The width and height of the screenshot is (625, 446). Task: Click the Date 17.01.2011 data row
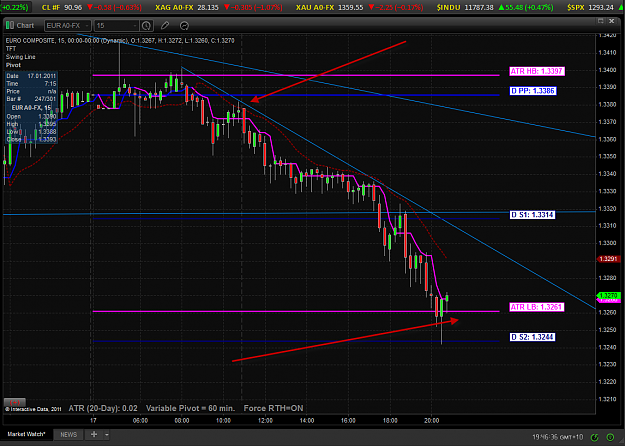pyautogui.click(x=31, y=76)
